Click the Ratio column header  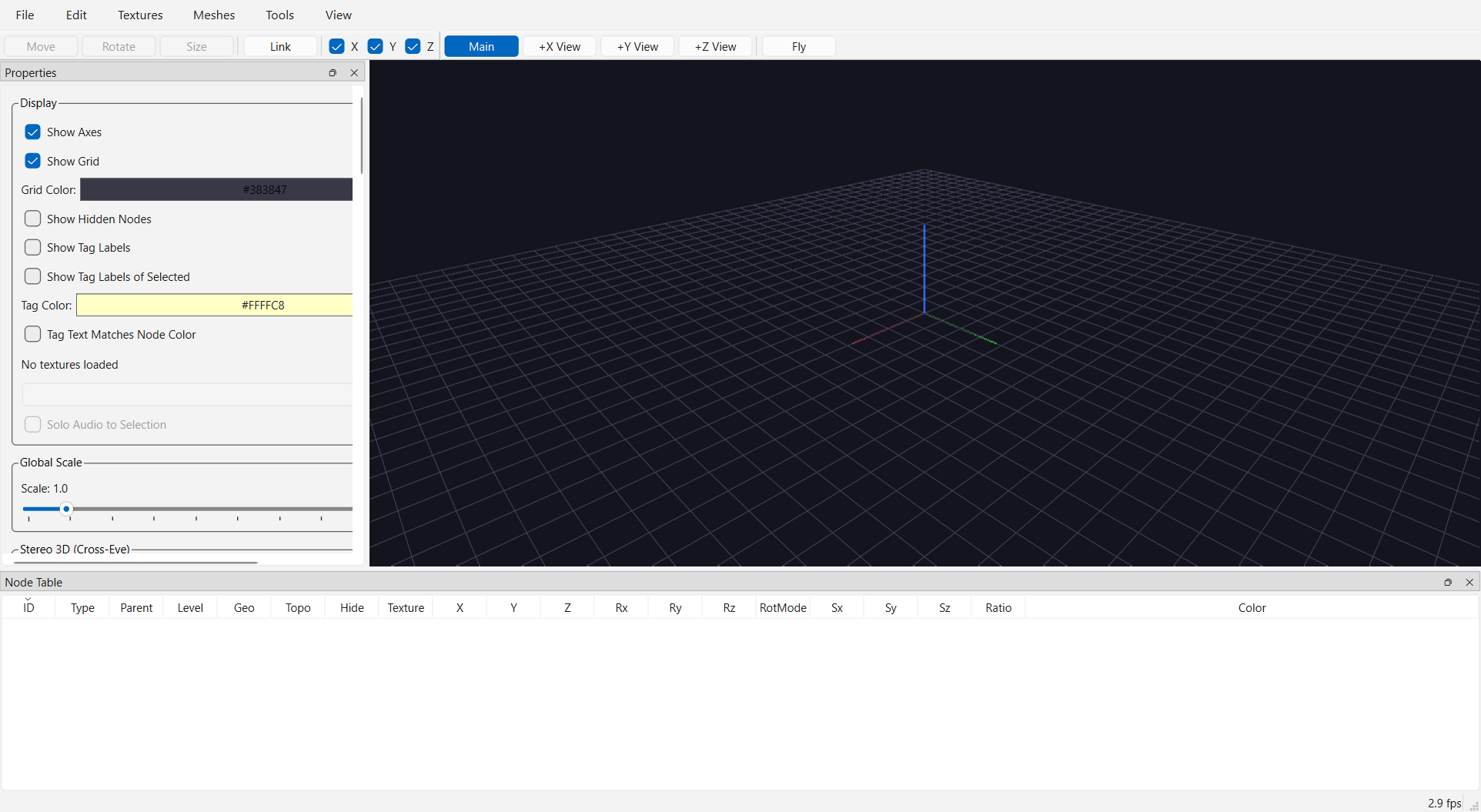coord(998,607)
